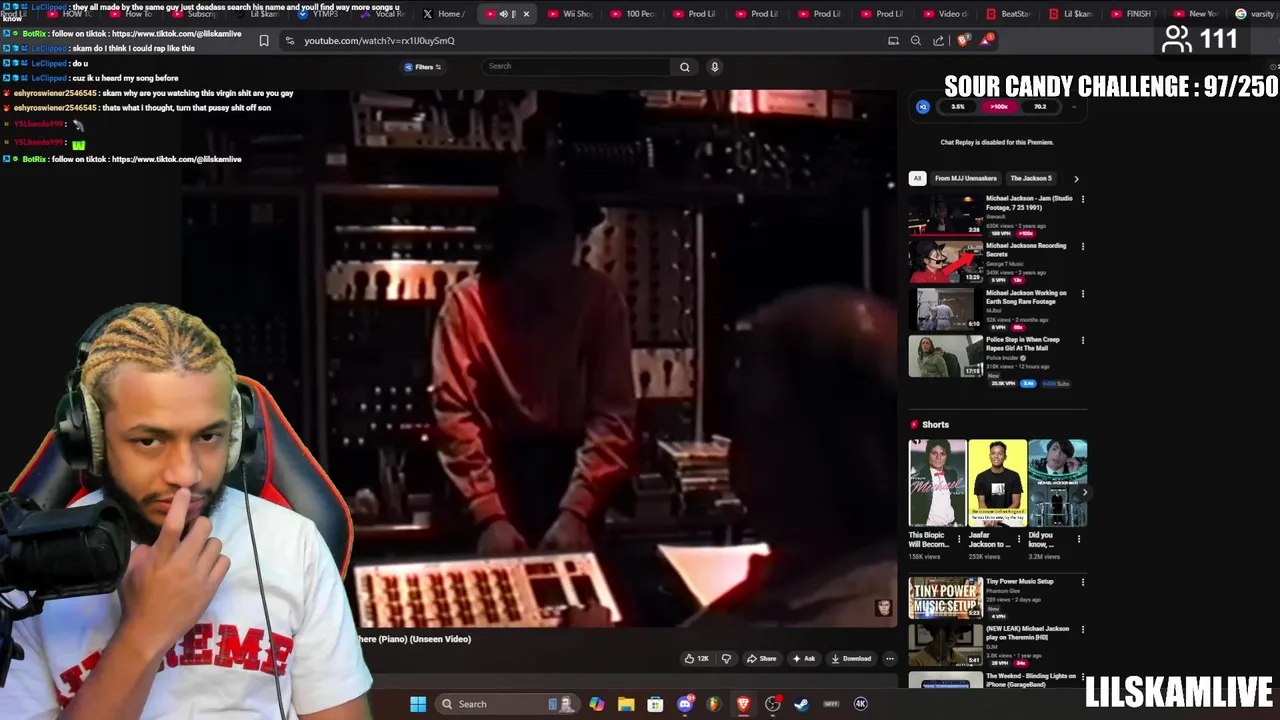Focus the YouTube Search input field

[x=576, y=67]
